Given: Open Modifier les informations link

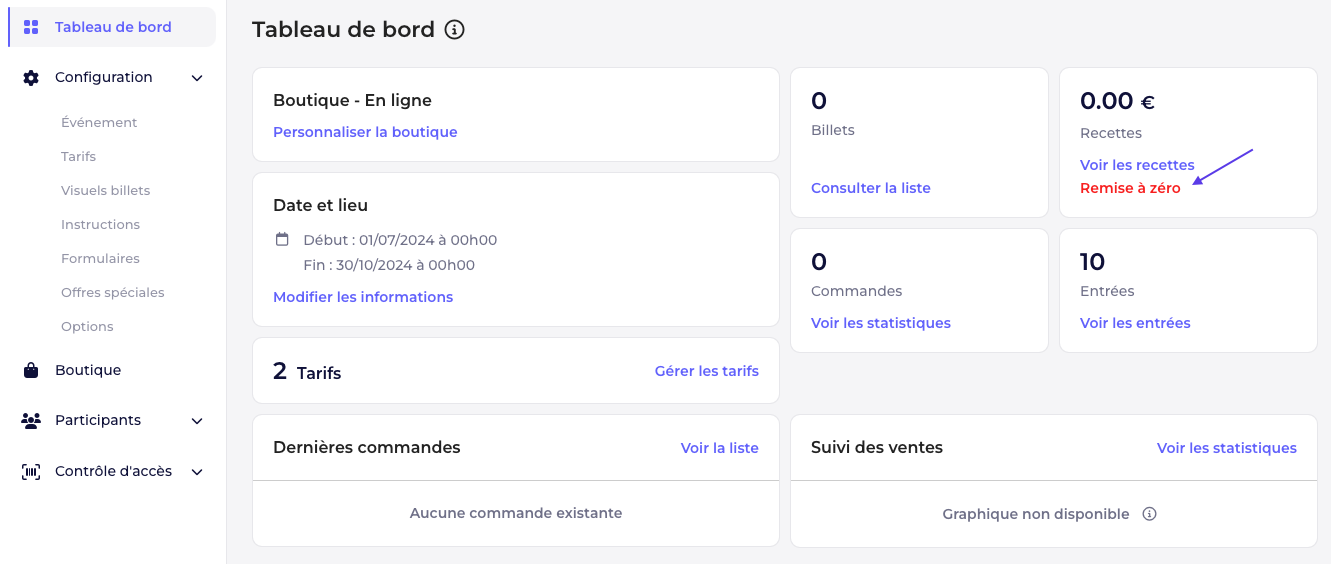Looking at the screenshot, I should (x=363, y=297).
